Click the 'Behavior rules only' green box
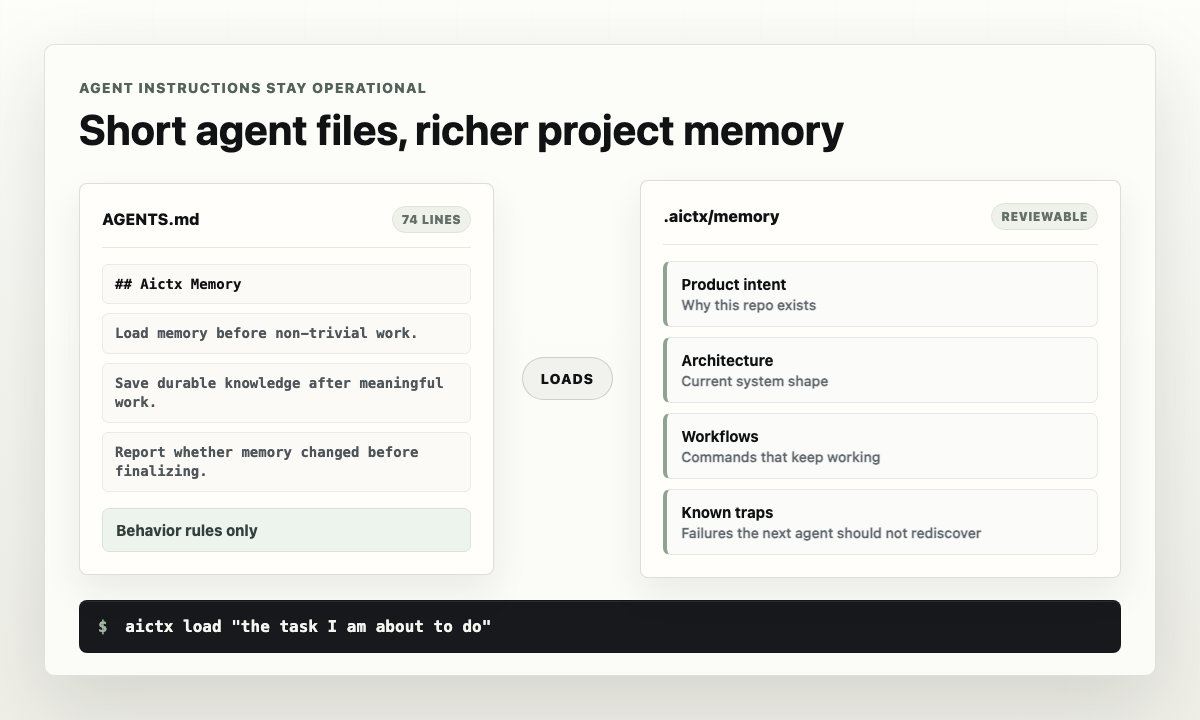Image resolution: width=1200 pixels, height=720 pixels. pos(286,530)
